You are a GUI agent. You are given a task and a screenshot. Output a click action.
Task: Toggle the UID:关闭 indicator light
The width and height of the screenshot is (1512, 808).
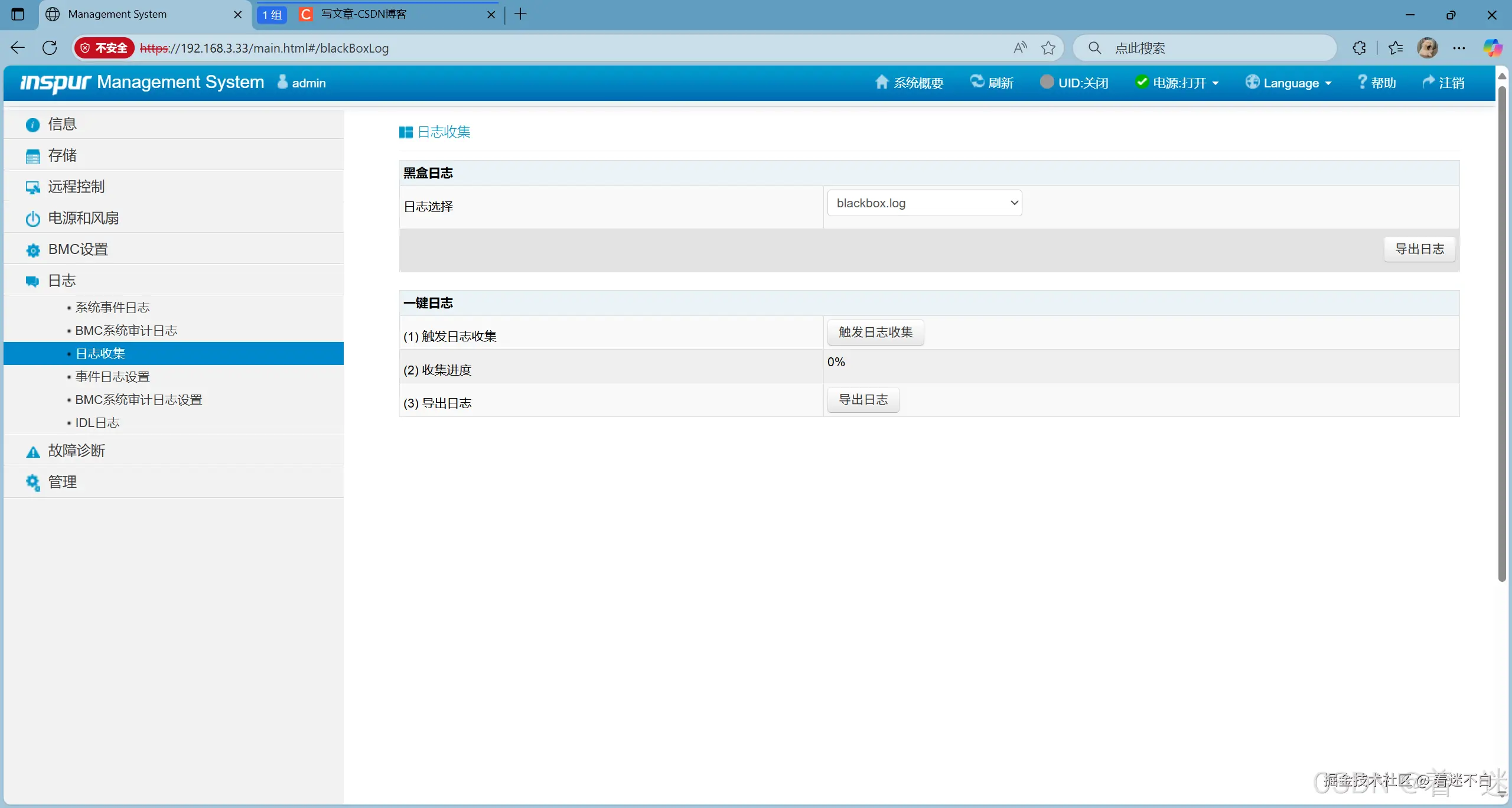1047,82
